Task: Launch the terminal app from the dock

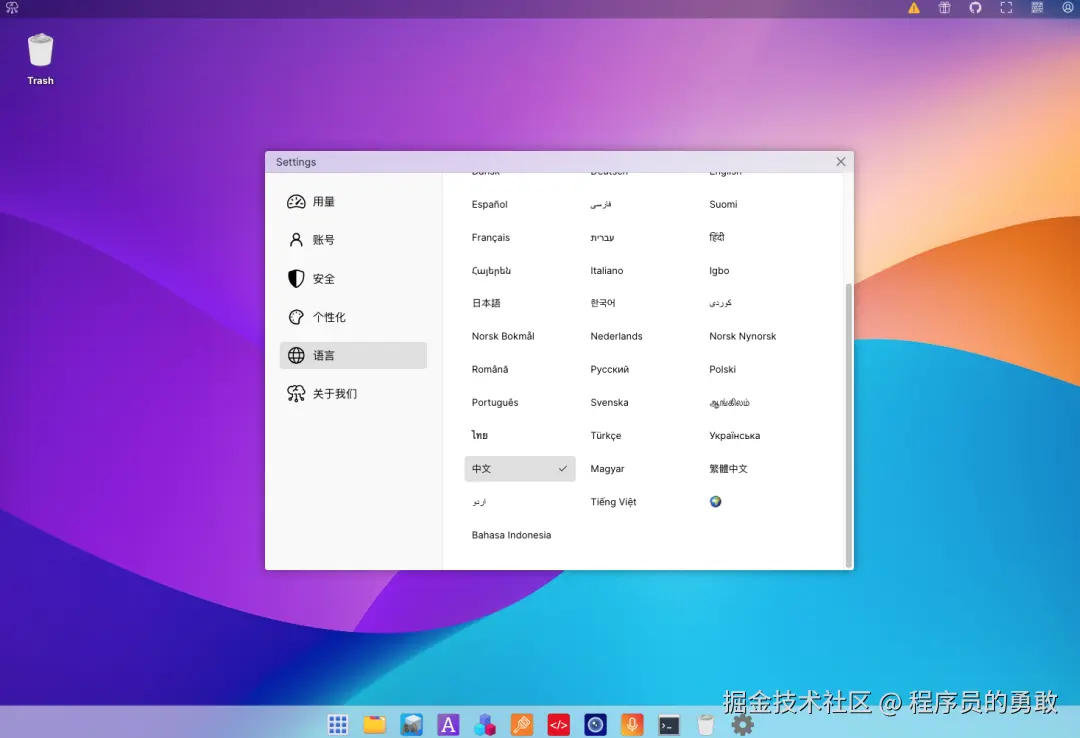Action: [x=669, y=723]
